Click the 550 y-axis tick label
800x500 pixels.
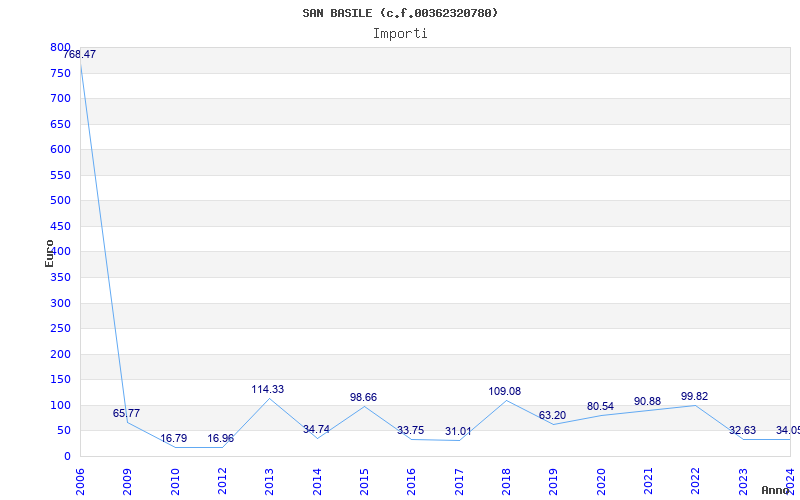pos(60,176)
